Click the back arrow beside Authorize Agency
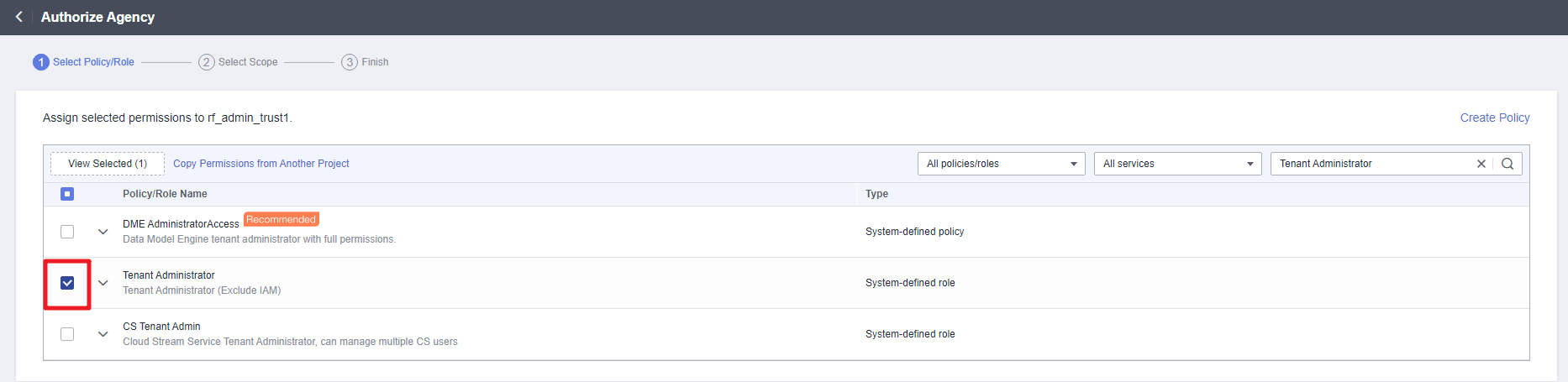The height and width of the screenshot is (382, 1568). click(x=18, y=17)
